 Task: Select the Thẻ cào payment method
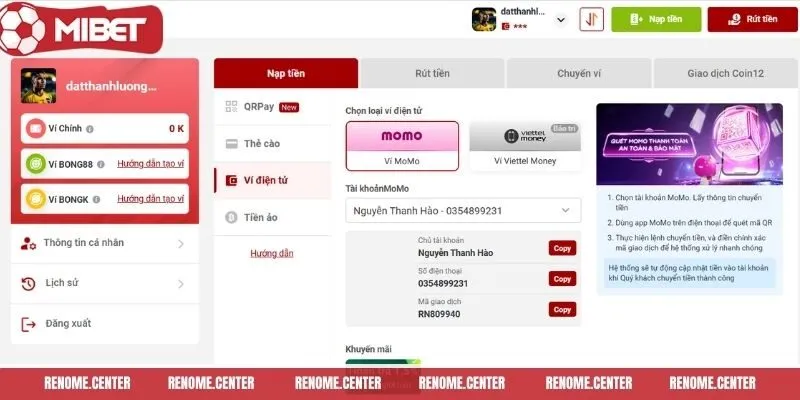[x=272, y=144]
